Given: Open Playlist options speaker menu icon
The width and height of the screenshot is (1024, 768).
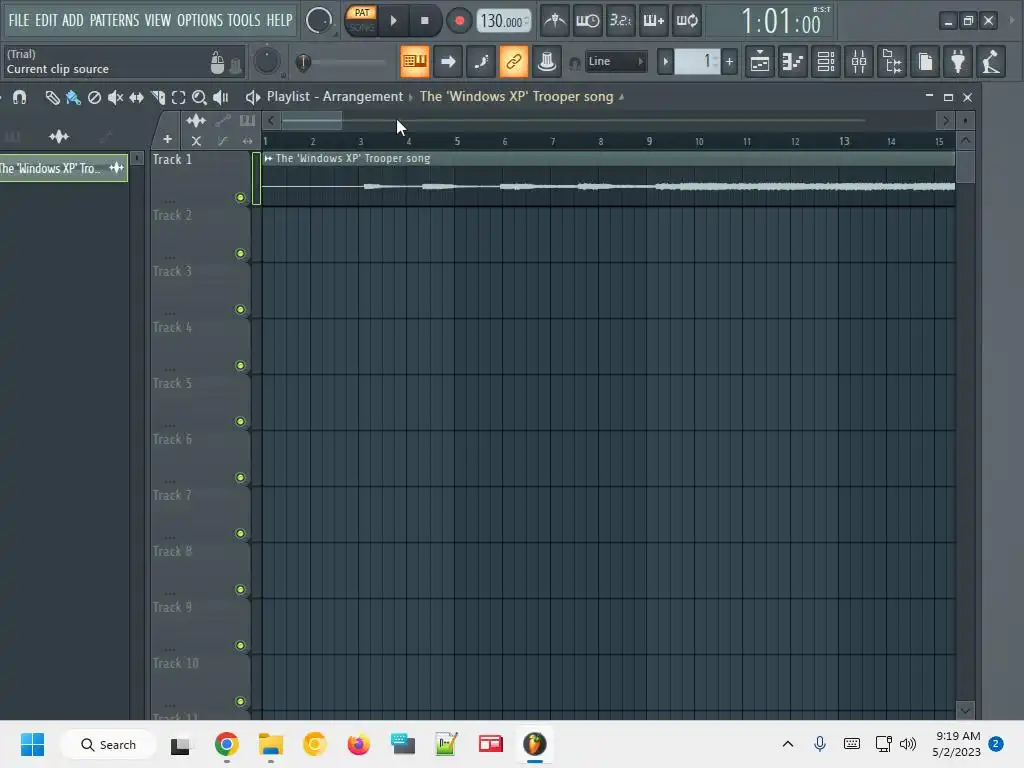Looking at the screenshot, I should point(253,97).
